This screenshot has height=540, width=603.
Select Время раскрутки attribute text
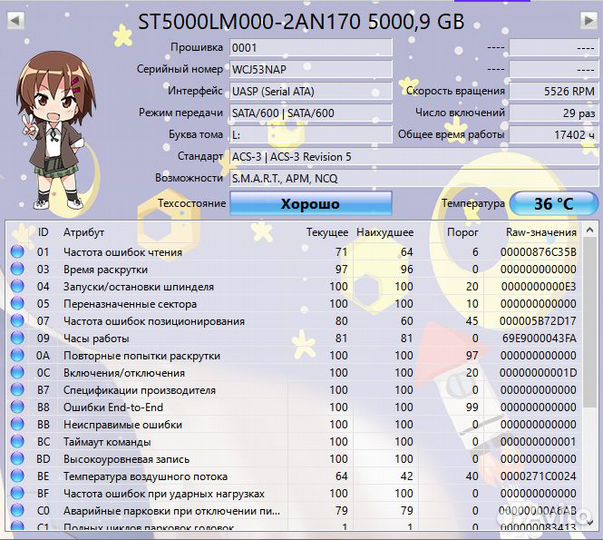point(105,270)
